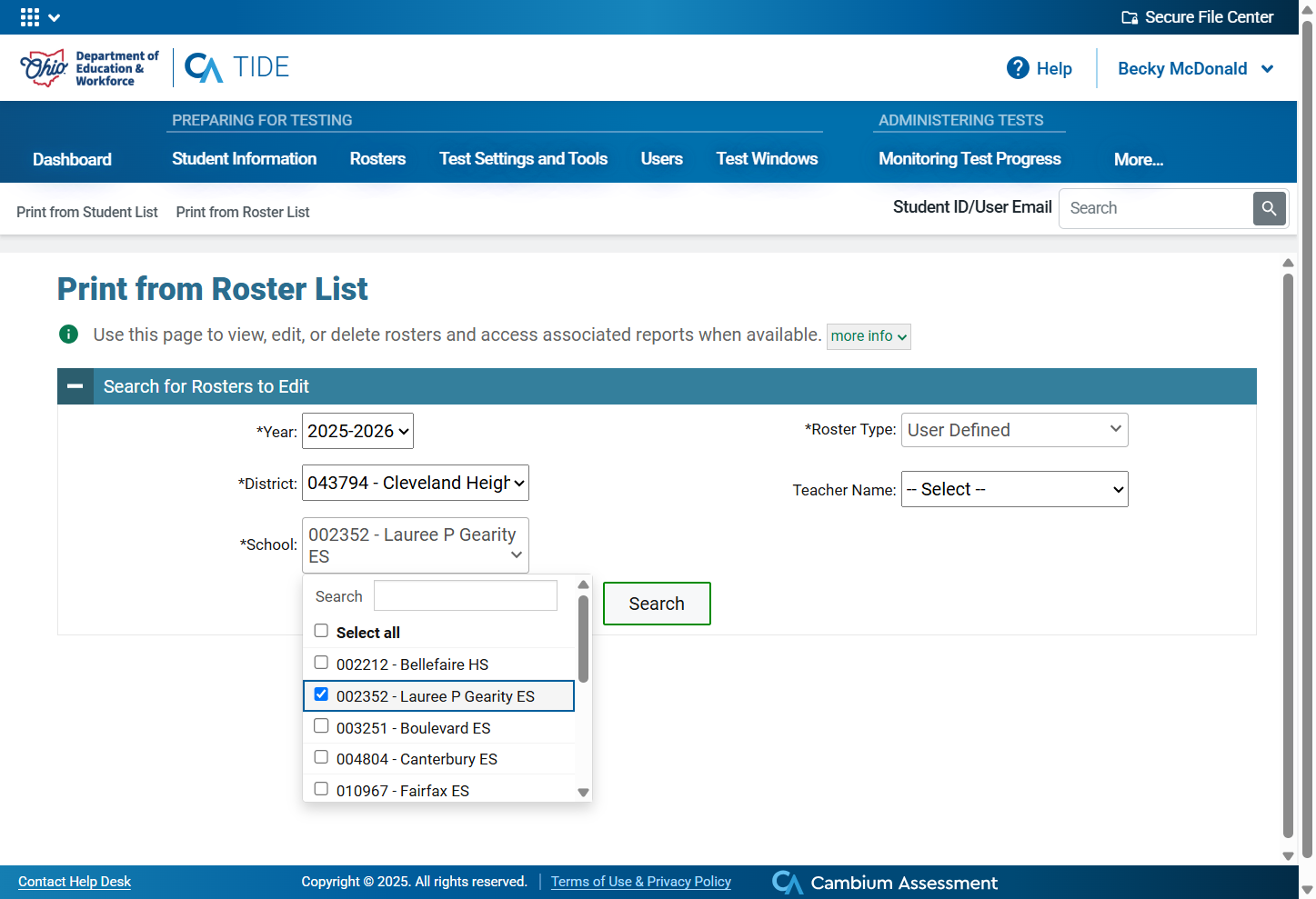This screenshot has height=899, width=1316.
Task: Click the Cambium TIDE logo
Action: (237, 67)
